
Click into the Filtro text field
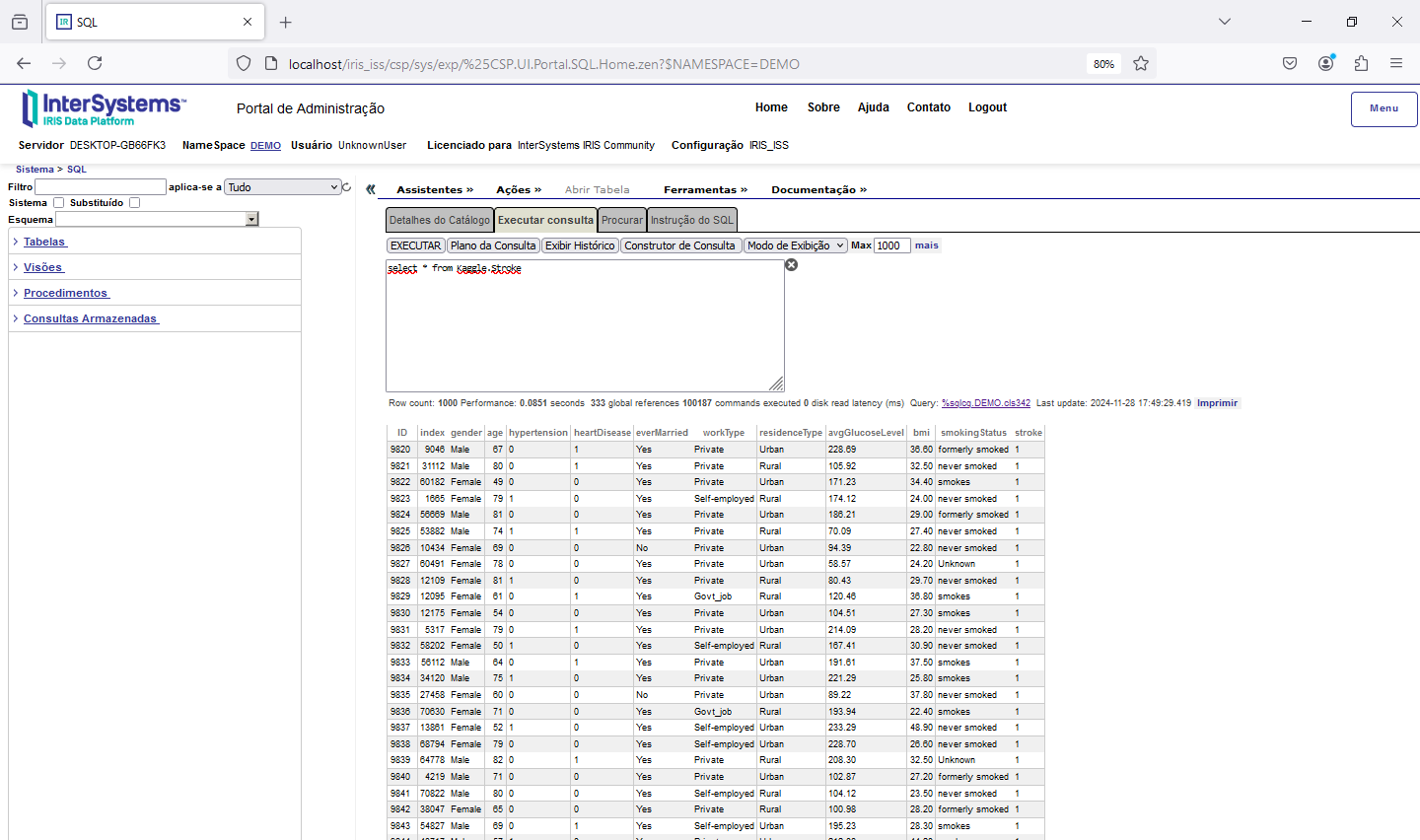point(101,187)
